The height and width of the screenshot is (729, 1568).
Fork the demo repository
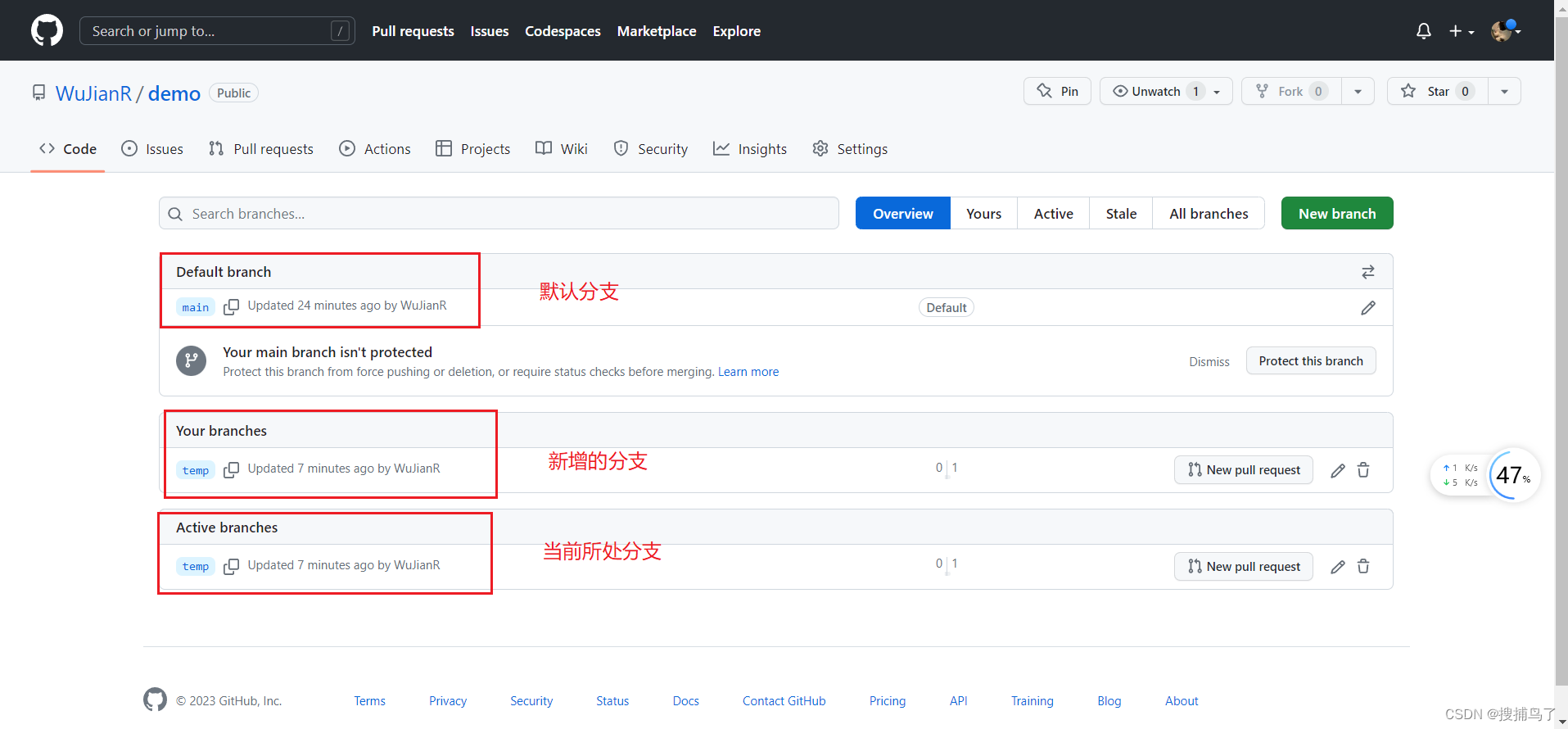coord(1291,91)
